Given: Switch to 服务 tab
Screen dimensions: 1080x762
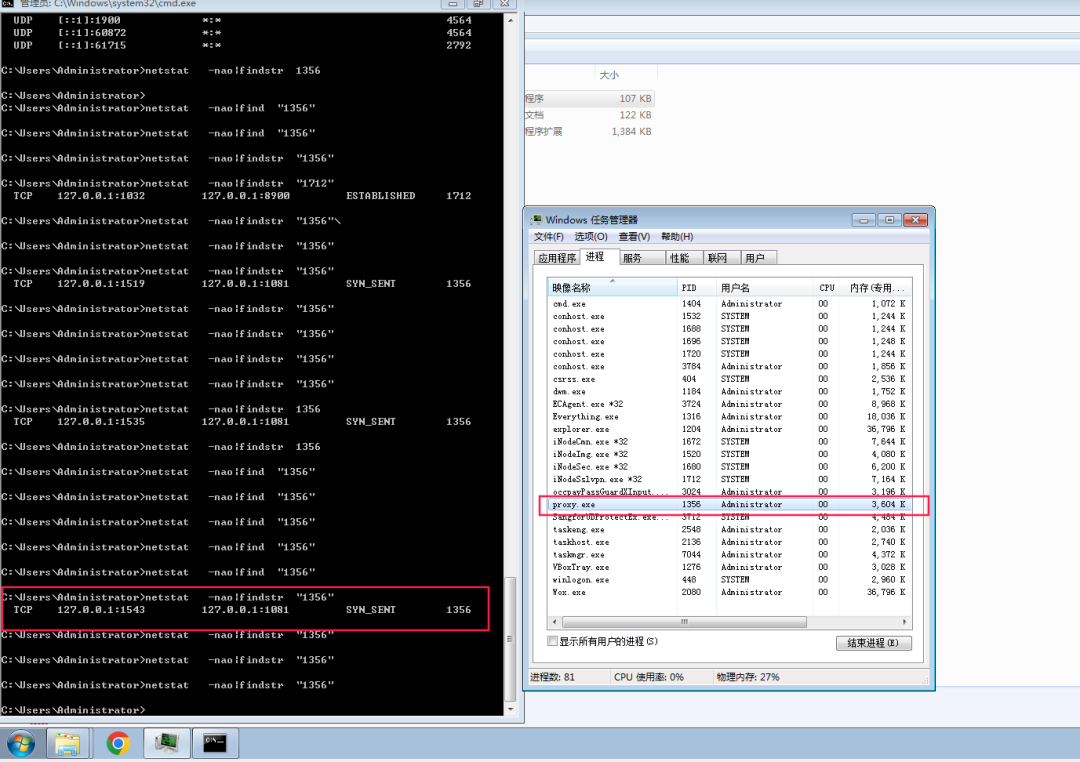Looking at the screenshot, I should coord(641,258).
